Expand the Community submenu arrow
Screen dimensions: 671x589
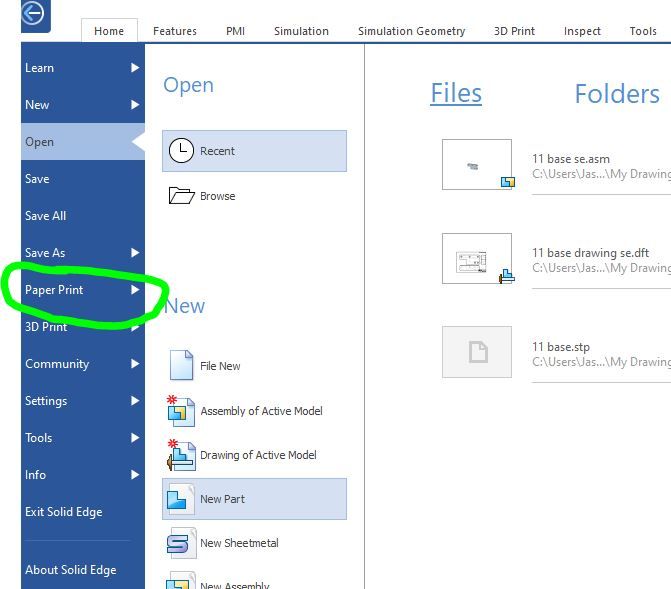tap(135, 364)
